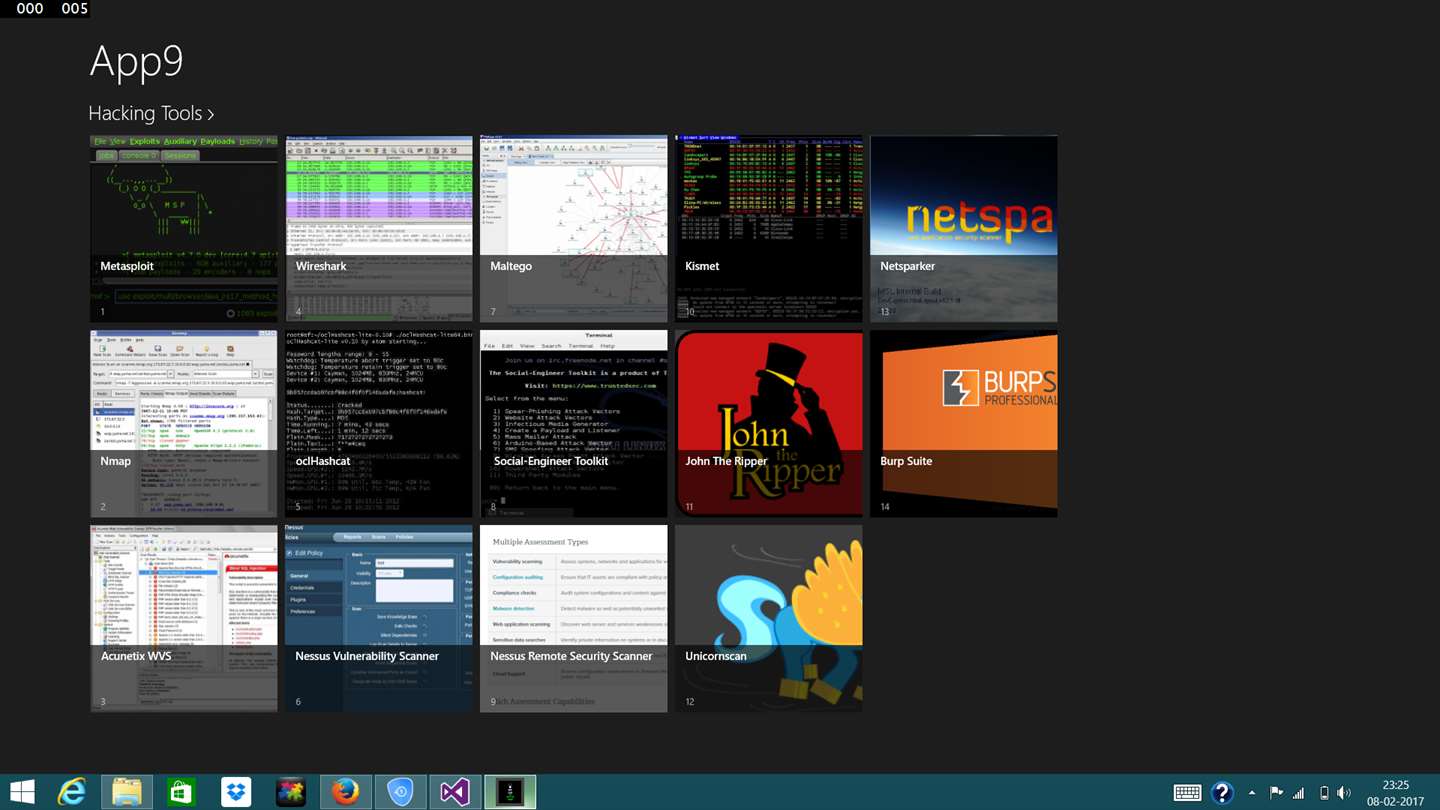This screenshot has width=1440, height=810.
Task: Open the network signal tray icon
Action: point(1299,793)
